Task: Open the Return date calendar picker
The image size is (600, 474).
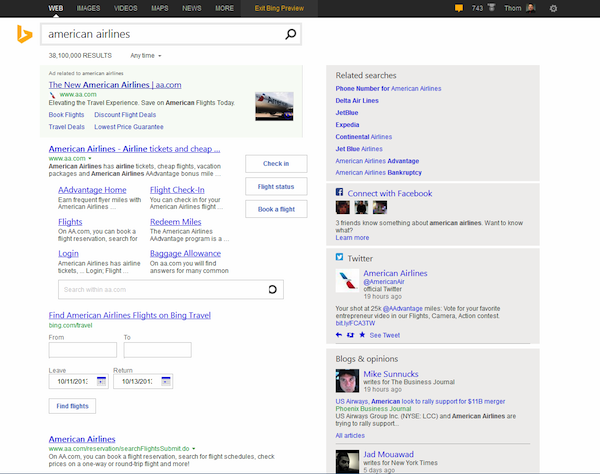Action: tap(165, 381)
